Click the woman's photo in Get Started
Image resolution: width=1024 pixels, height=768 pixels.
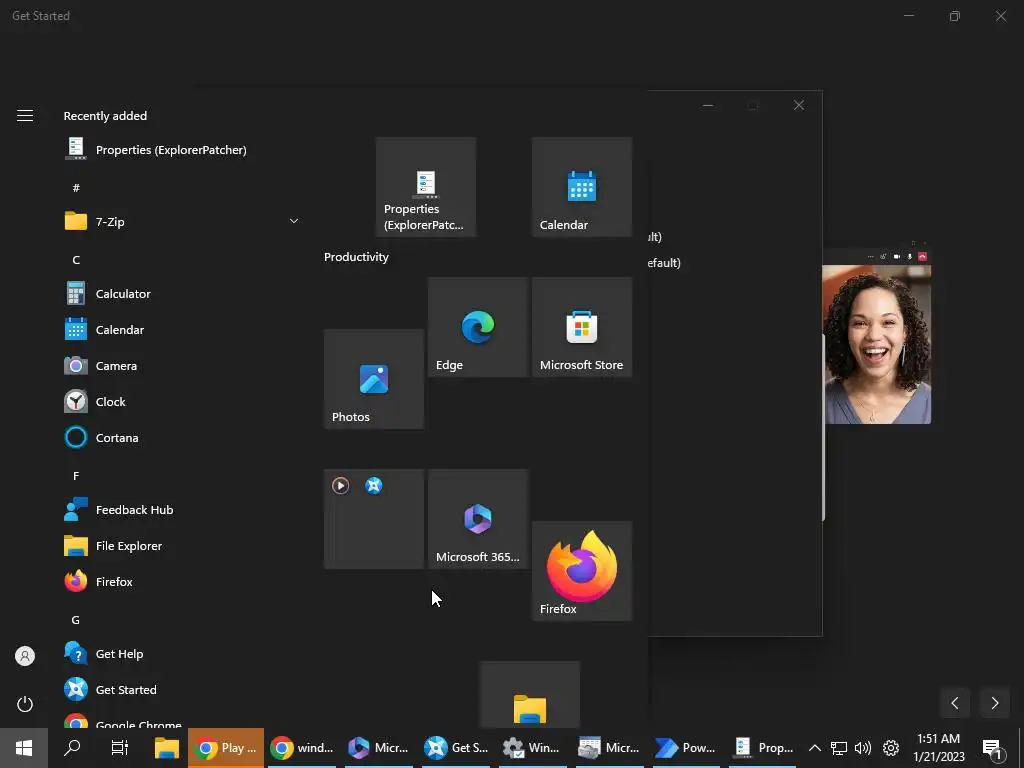coord(876,344)
